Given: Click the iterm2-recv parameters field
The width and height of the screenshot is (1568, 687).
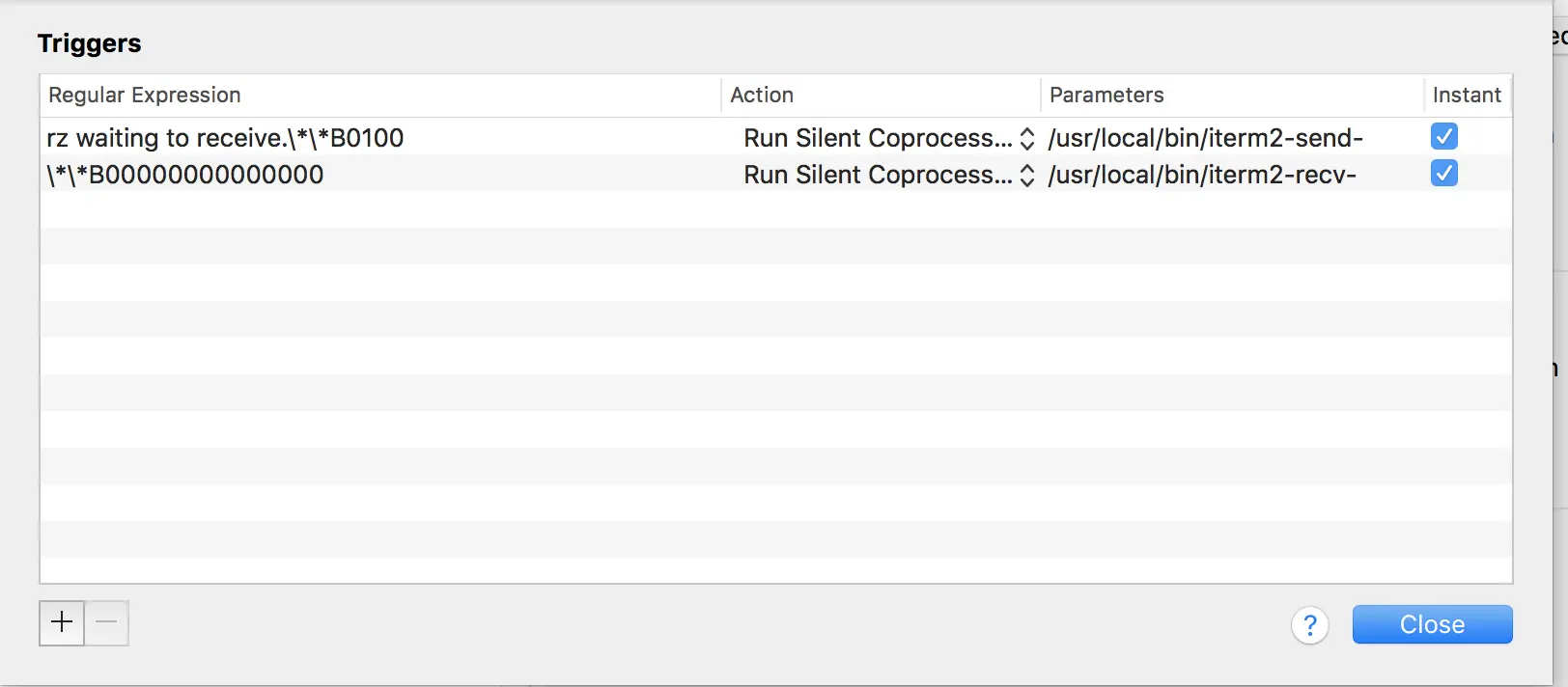Looking at the screenshot, I should pyautogui.click(x=1202, y=175).
